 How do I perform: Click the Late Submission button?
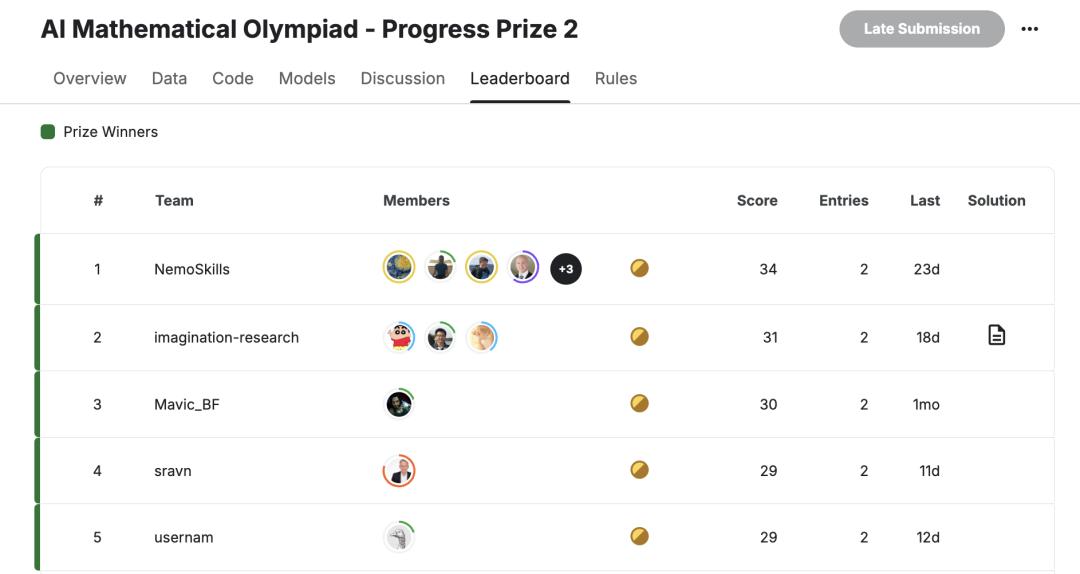921,29
